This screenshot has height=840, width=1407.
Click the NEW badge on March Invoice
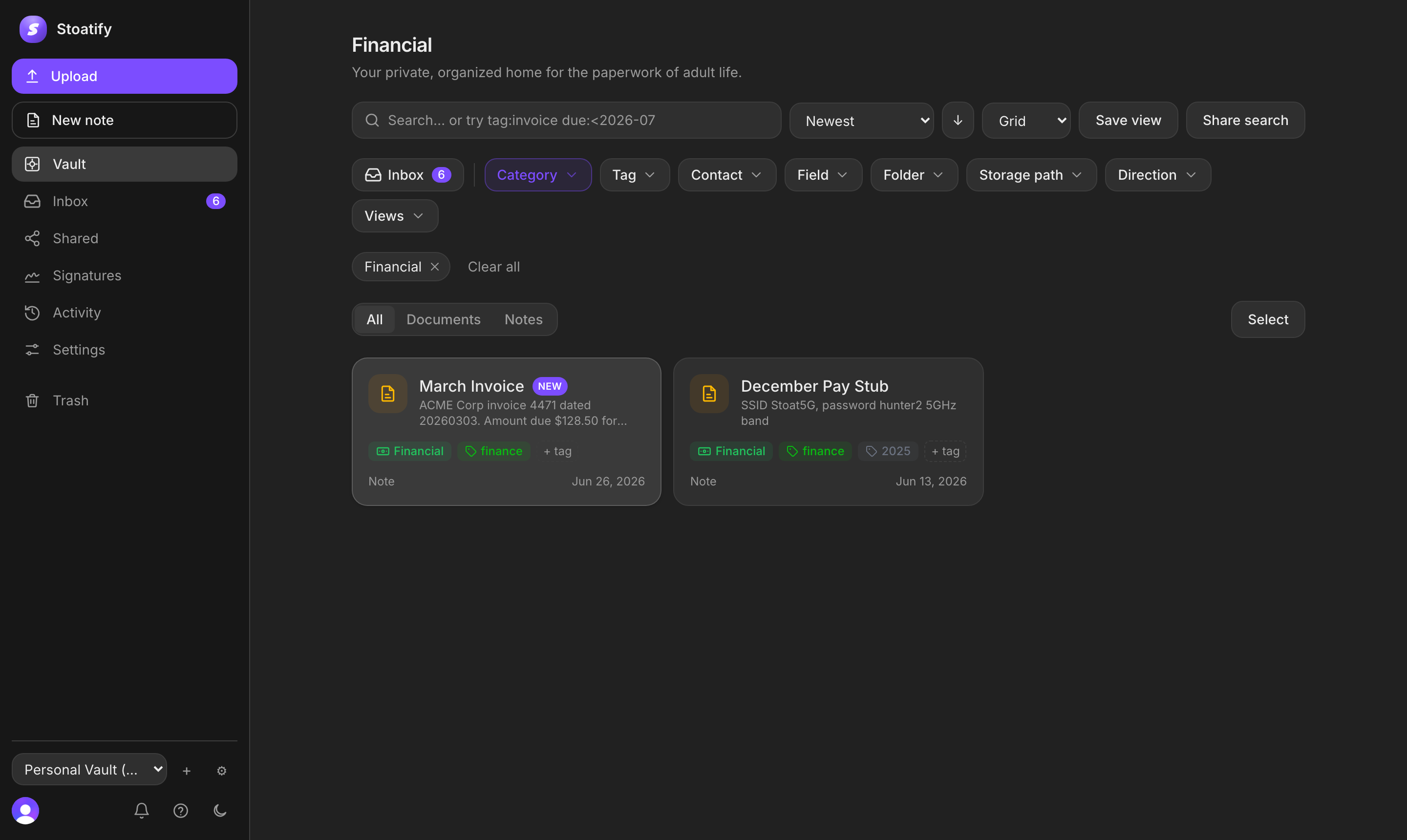click(550, 386)
